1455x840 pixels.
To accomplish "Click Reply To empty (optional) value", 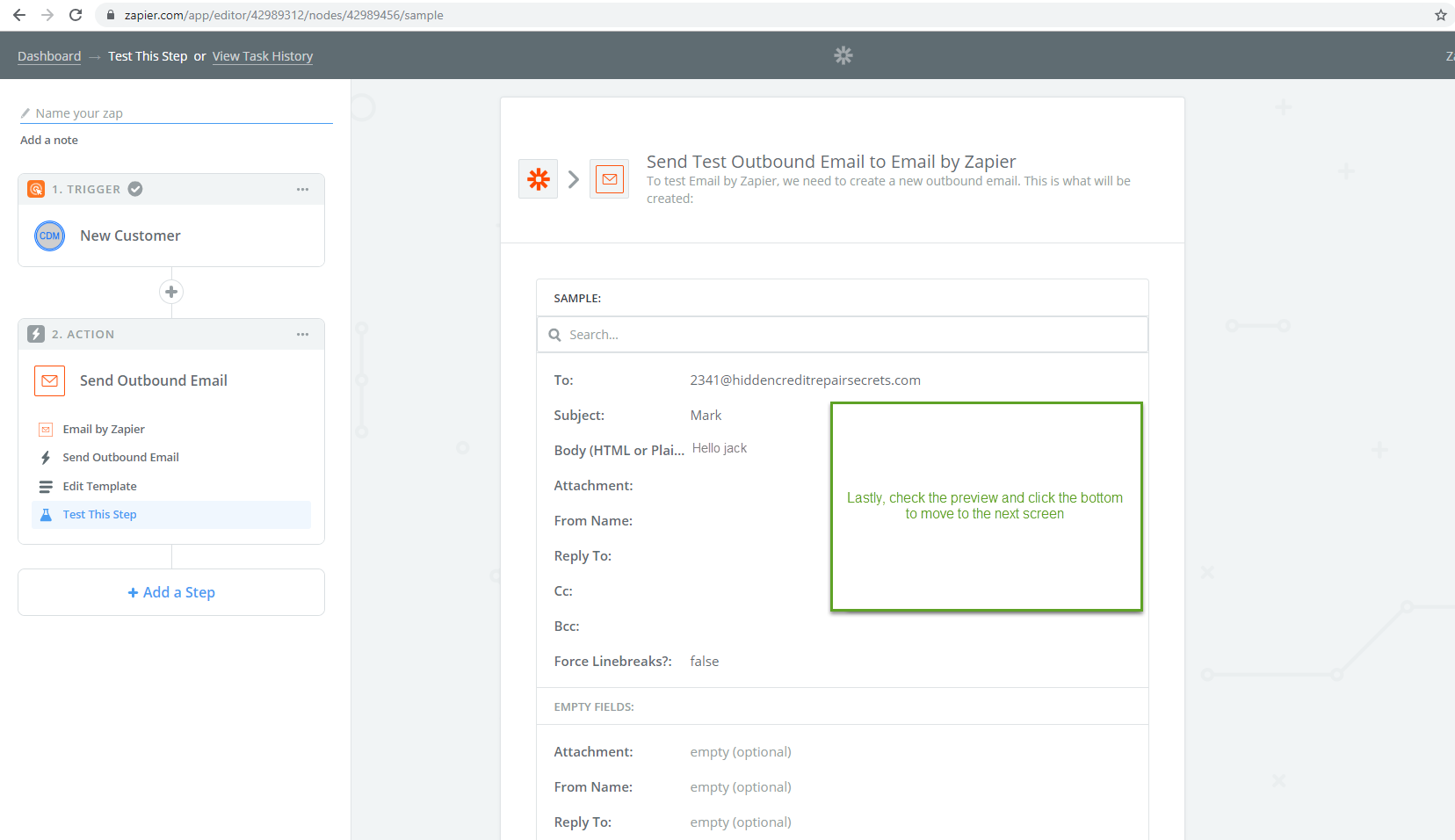I will 741,822.
